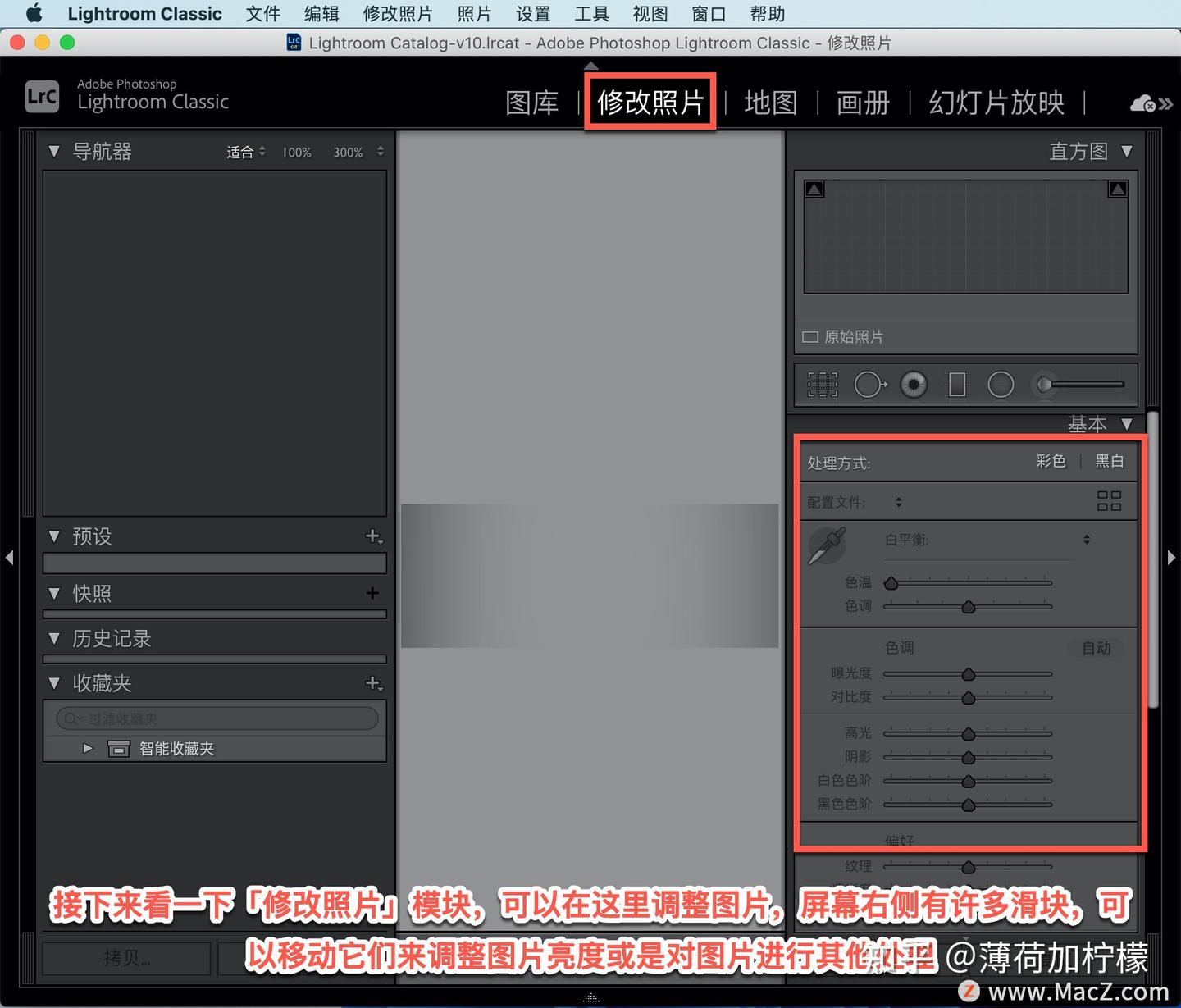
Task: Set navigator zoom to 100%
Action: 297,153
